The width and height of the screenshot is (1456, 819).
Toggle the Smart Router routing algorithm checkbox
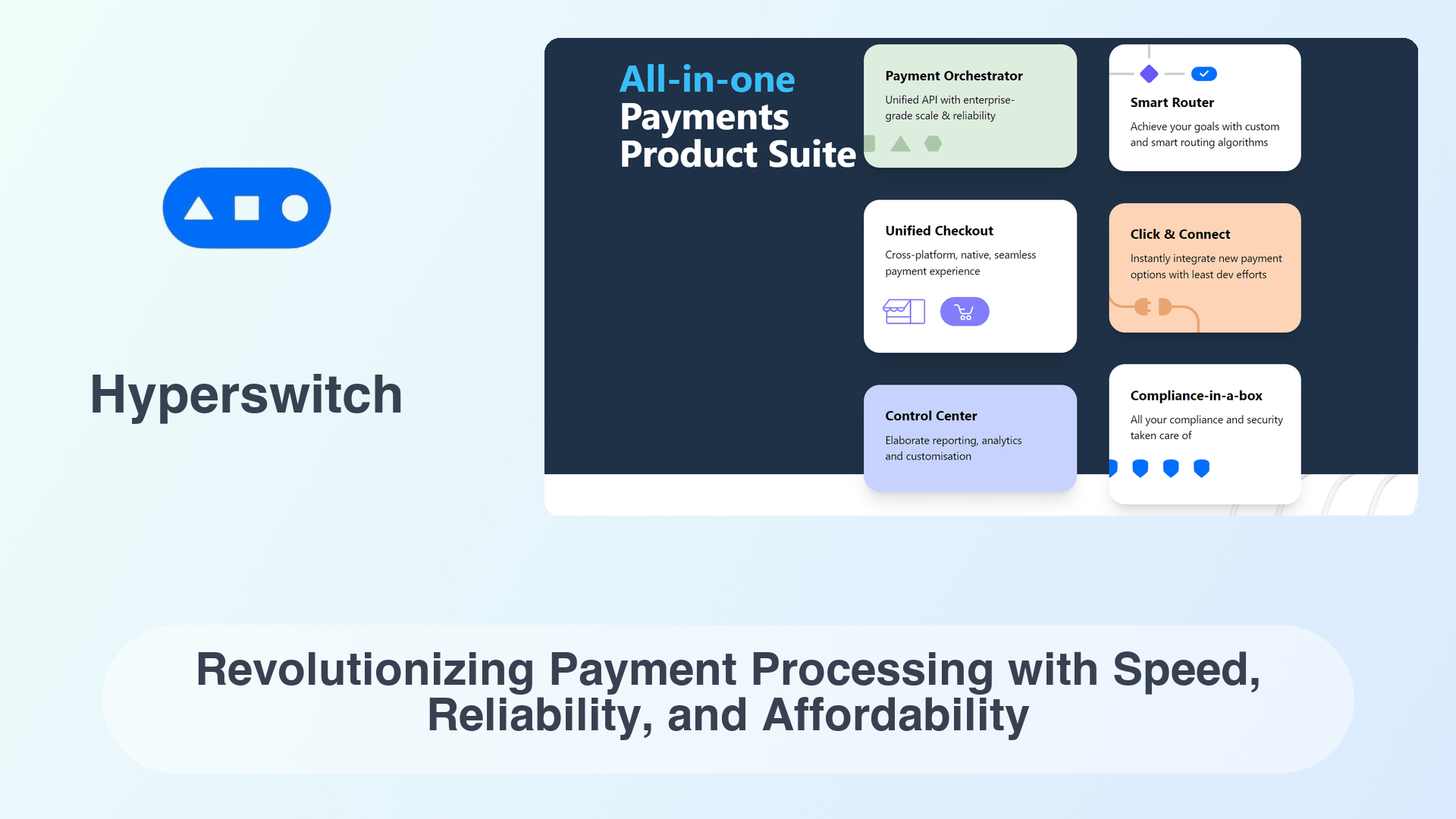pos(1204,73)
